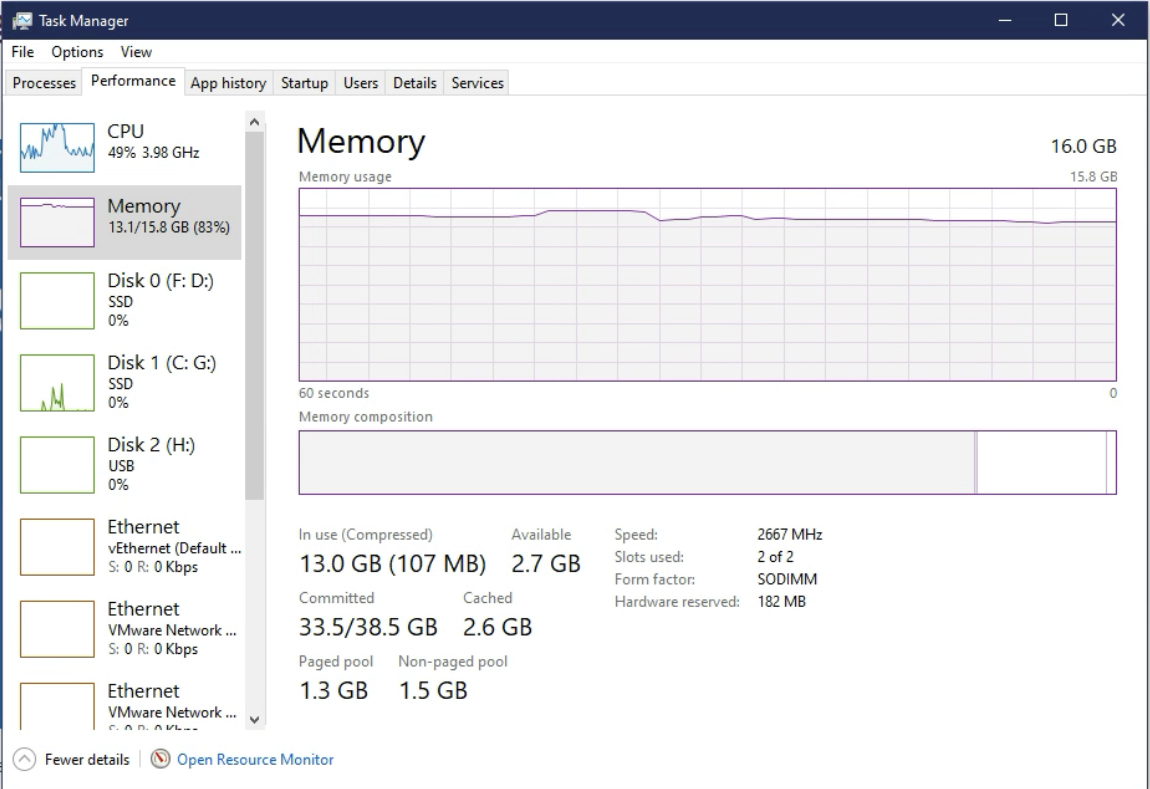Select Disk 2 (H:) USB graph
1150x789 pixels.
pyautogui.click(x=57, y=464)
